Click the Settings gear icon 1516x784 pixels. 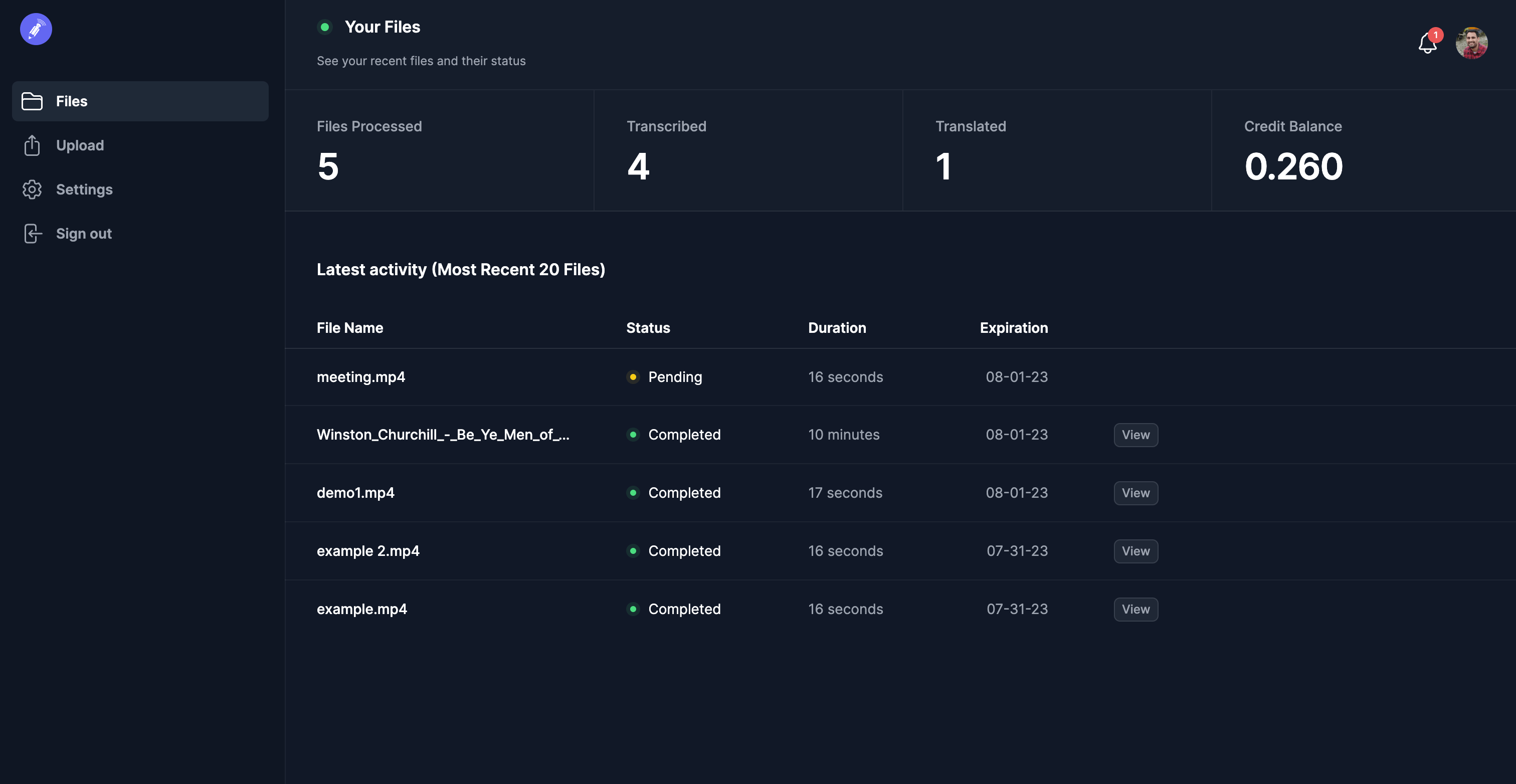32,189
